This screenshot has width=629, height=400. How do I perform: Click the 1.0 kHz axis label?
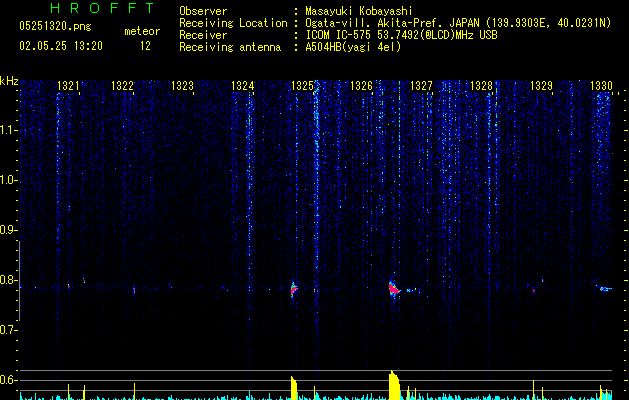click(8, 181)
